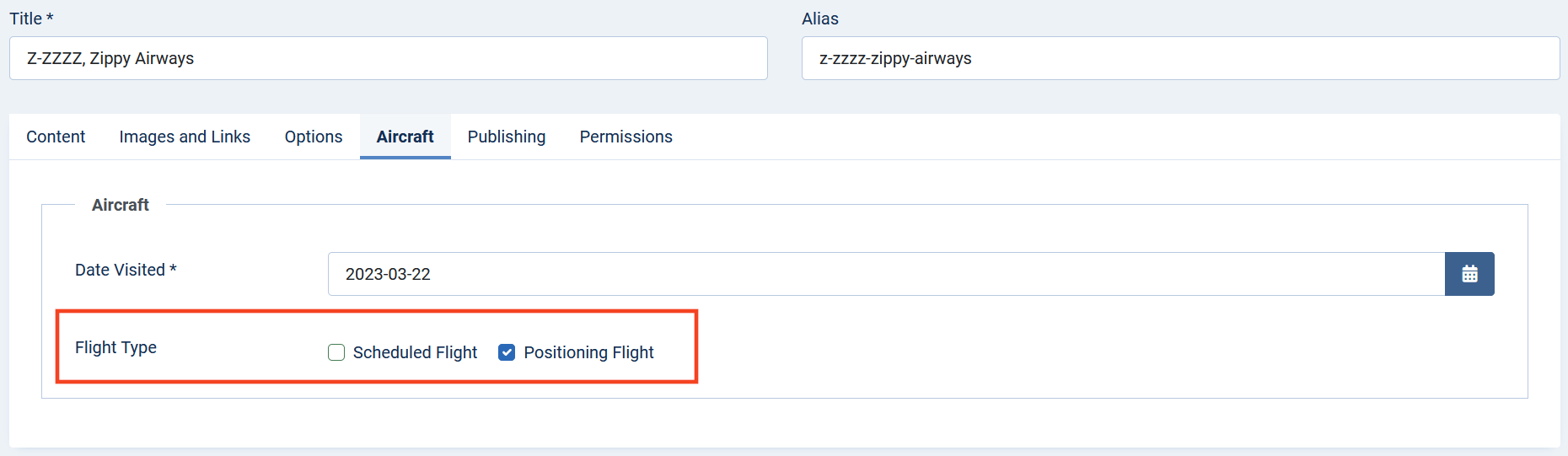Enable the Scheduled Flight checkbox

pos(336,352)
